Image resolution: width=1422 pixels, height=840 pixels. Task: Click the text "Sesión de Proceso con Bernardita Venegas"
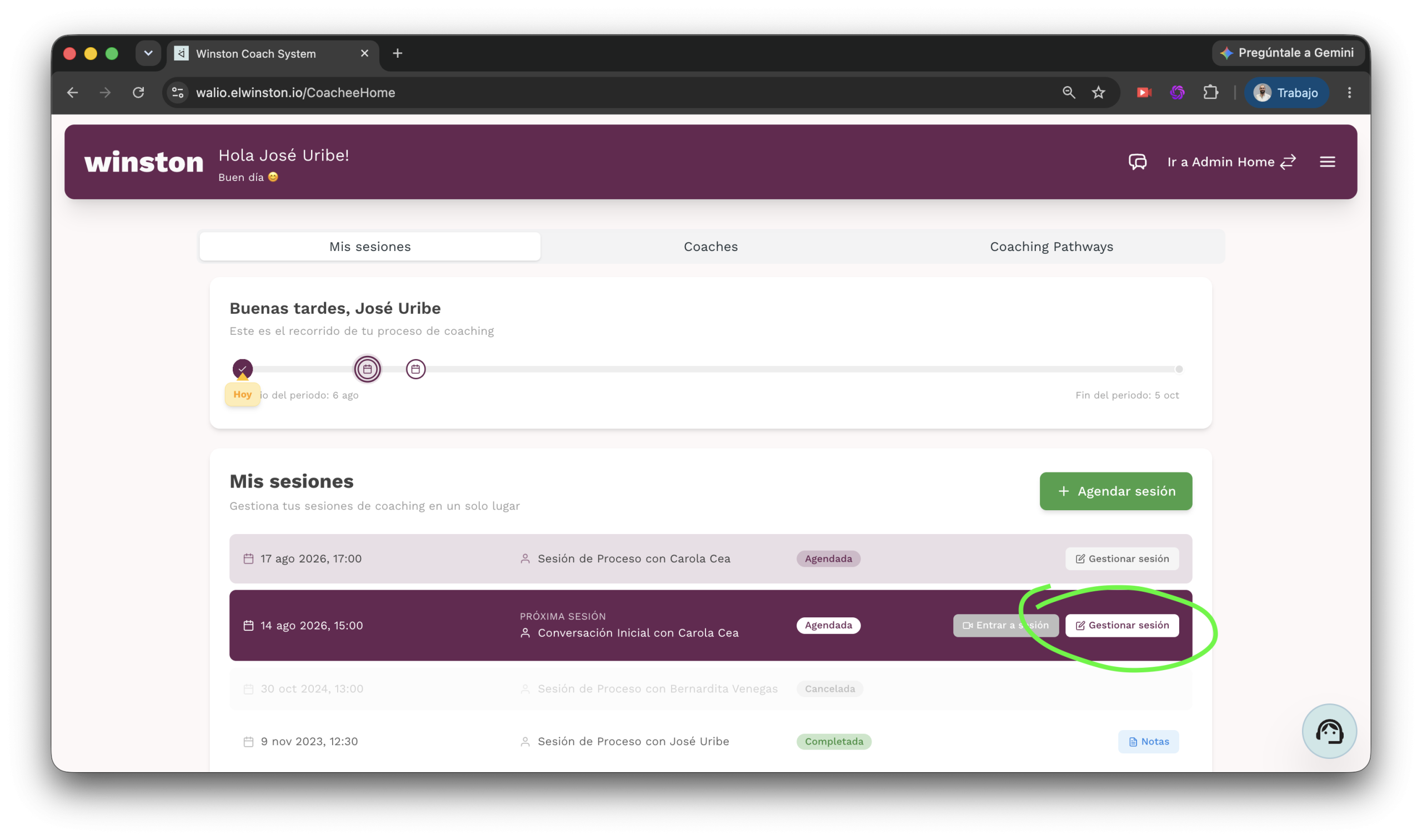(658, 689)
